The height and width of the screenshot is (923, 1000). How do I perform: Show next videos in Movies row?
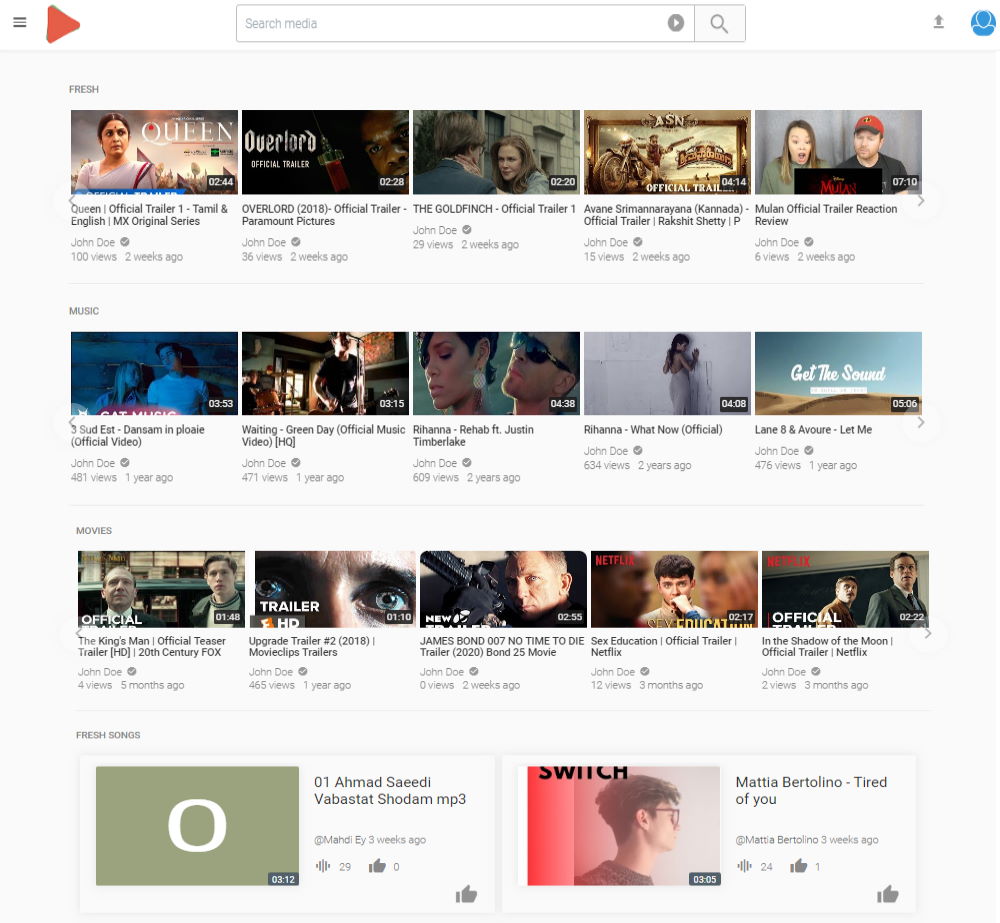(x=927, y=633)
